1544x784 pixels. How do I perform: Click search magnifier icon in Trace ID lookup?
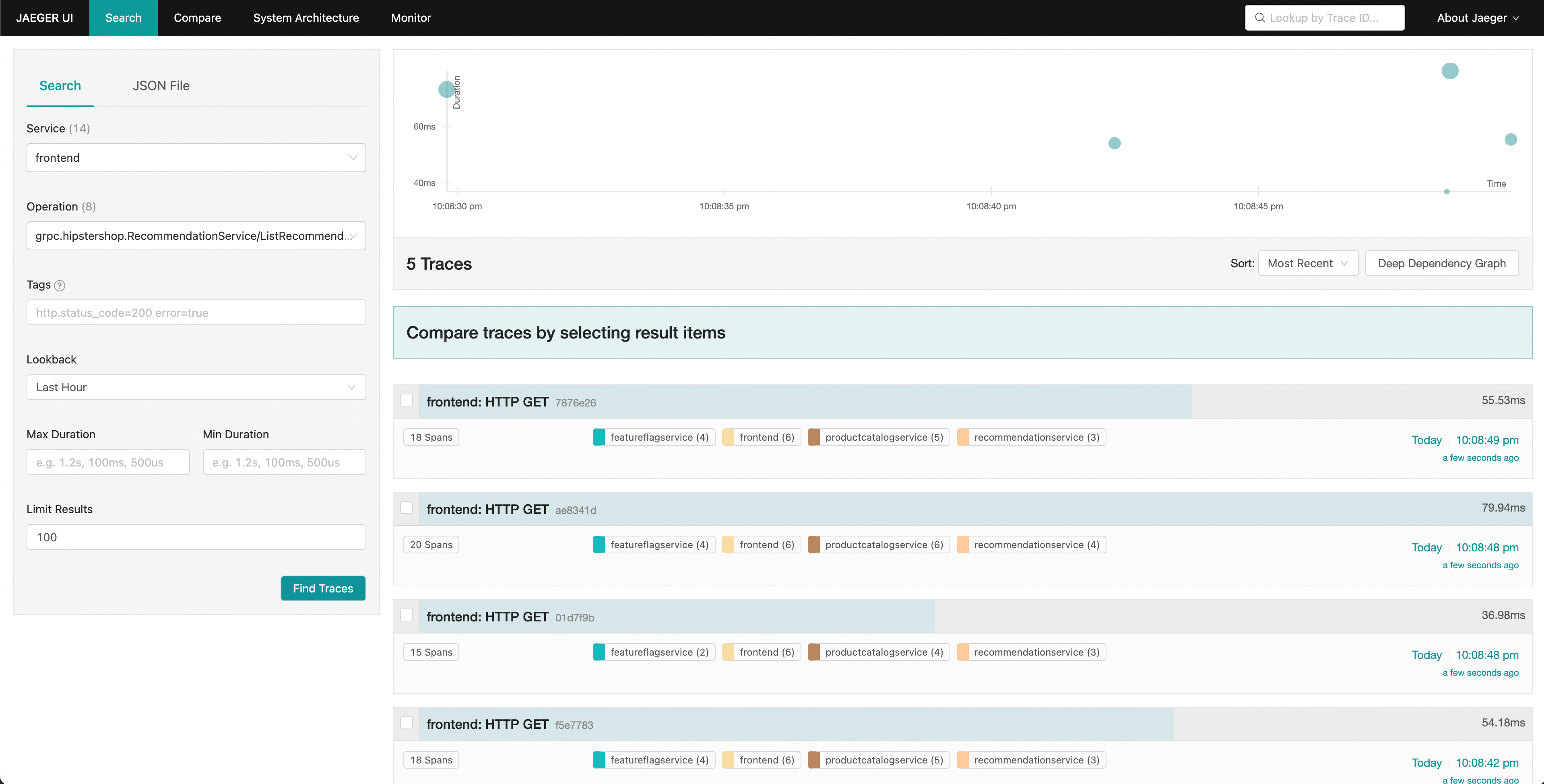pyautogui.click(x=1260, y=18)
